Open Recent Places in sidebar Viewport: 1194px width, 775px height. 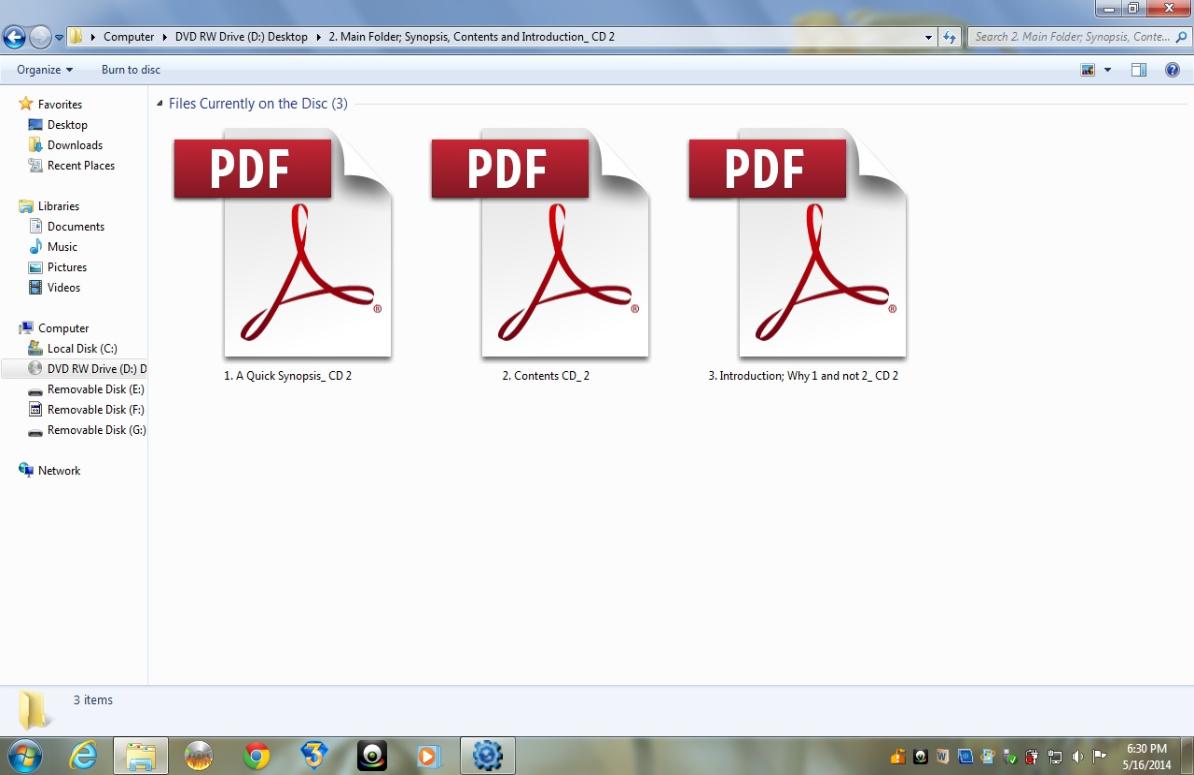pos(81,166)
